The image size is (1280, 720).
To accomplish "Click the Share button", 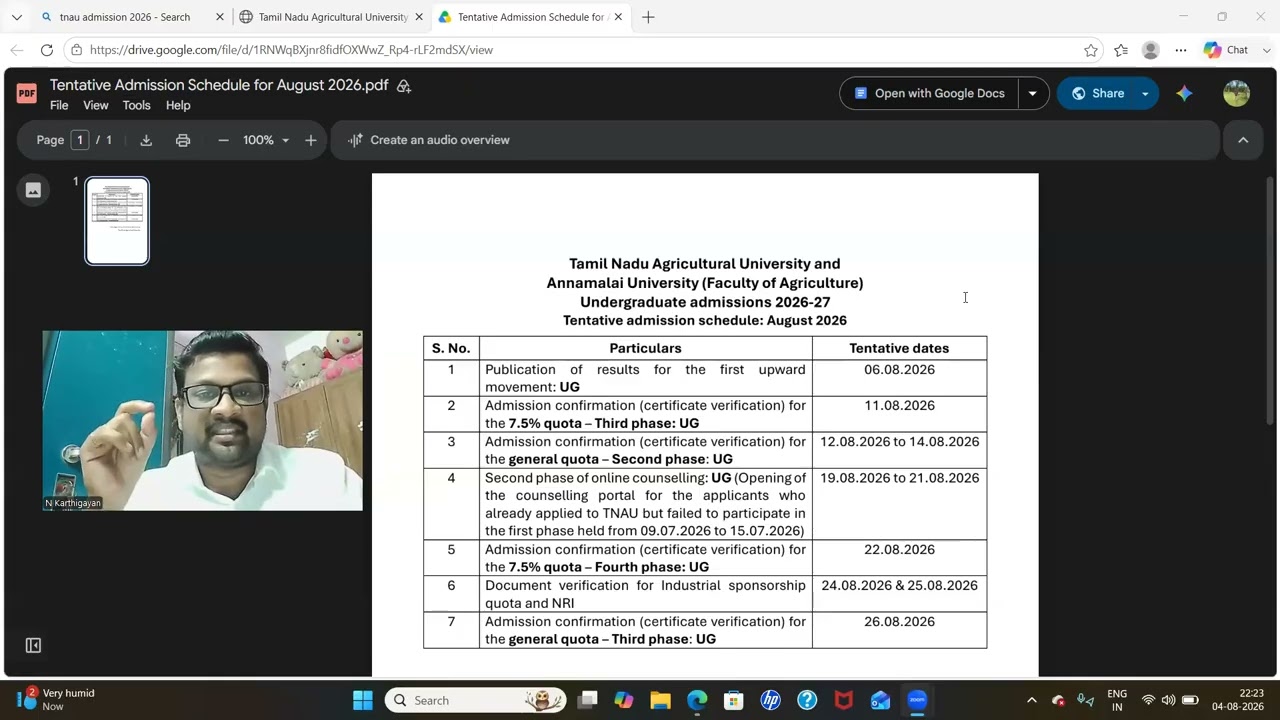I will click(1096, 93).
